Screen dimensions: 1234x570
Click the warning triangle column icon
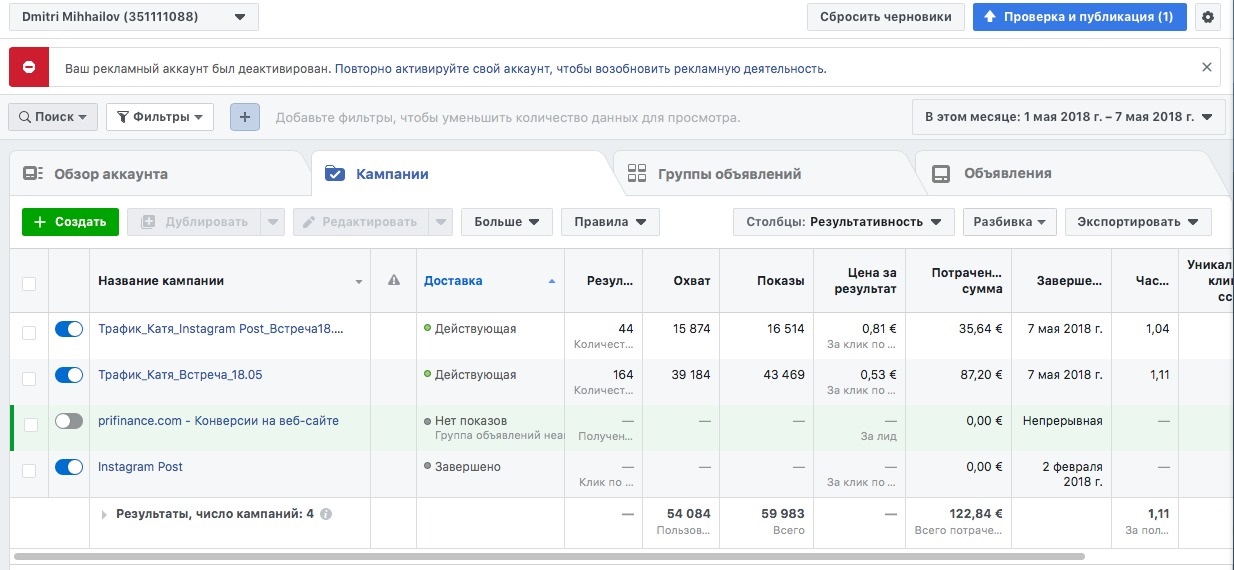[x=394, y=281]
